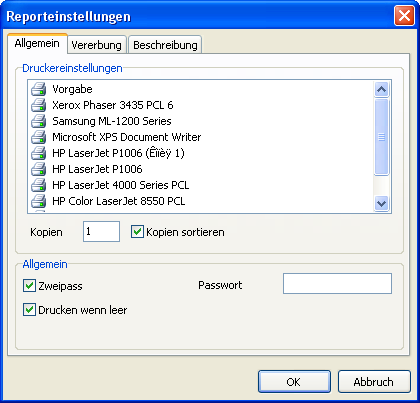Click the Xerox Phaser 3435 printer icon
The height and width of the screenshot is (403, 420).
pos(39,105)
